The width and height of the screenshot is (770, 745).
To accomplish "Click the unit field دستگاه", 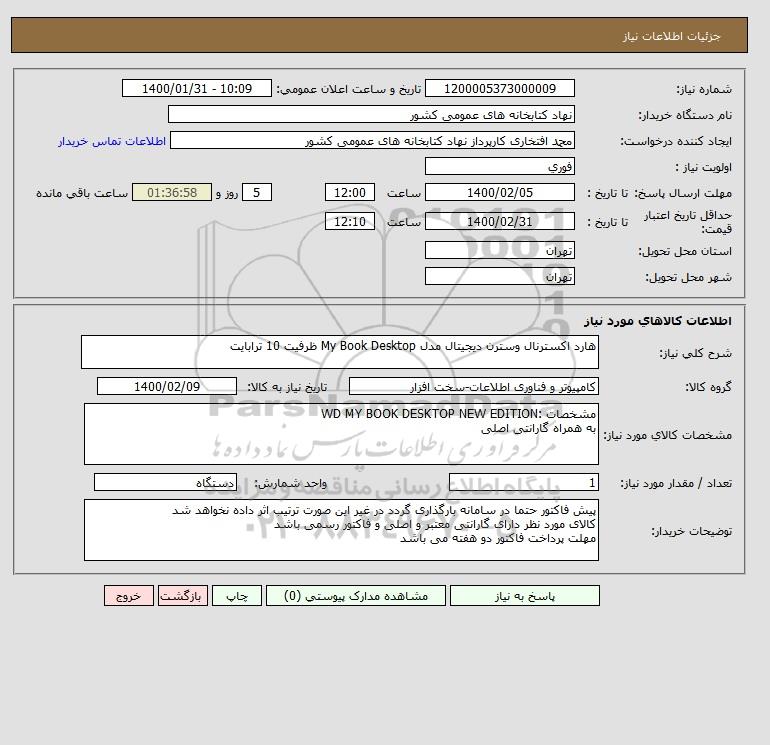I will (165, 482).
